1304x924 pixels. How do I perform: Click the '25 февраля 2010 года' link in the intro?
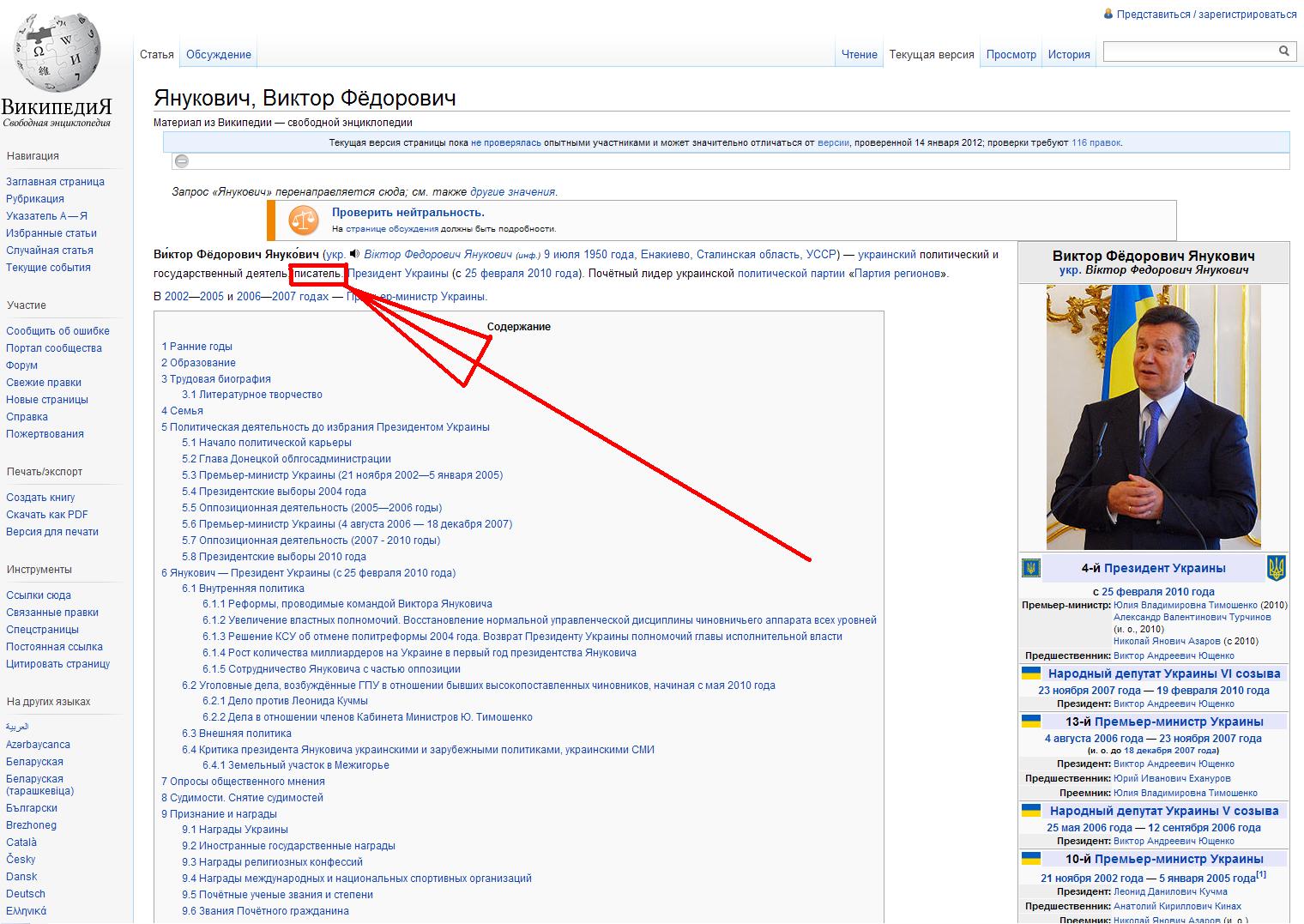(x=522, y=274)
